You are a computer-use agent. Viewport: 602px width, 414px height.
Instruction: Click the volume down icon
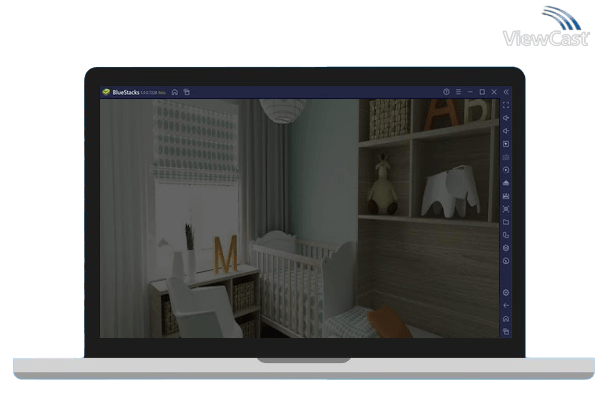click(x=506, y=131)
